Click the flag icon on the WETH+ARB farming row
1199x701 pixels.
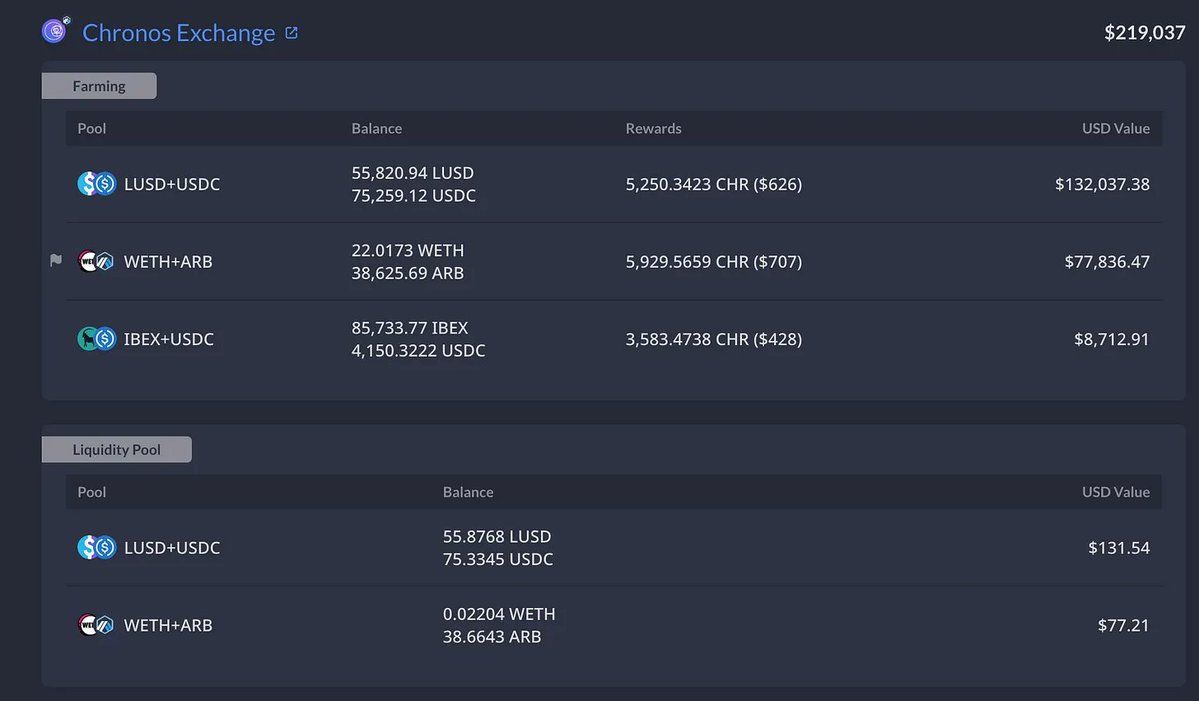[56, 261]
